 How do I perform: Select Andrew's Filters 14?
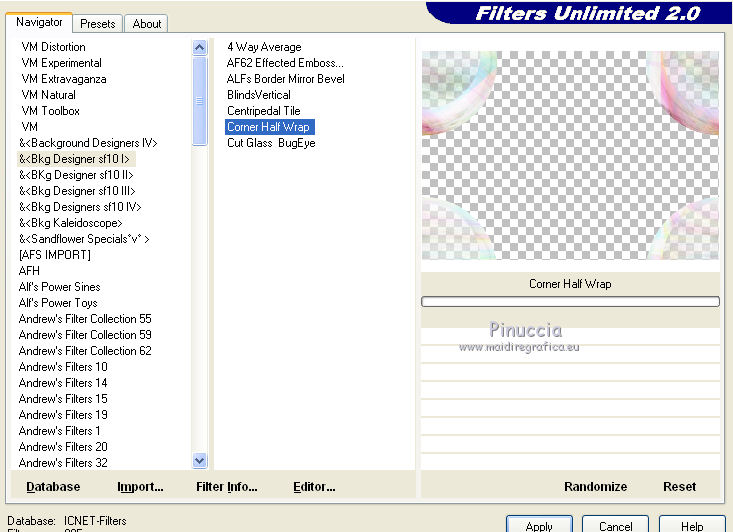point(63,382)
